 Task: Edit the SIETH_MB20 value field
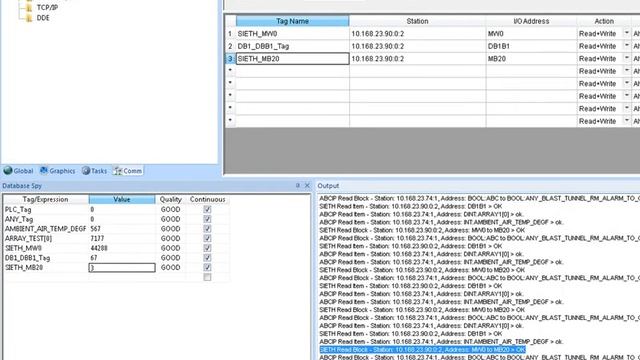[122, 268]
